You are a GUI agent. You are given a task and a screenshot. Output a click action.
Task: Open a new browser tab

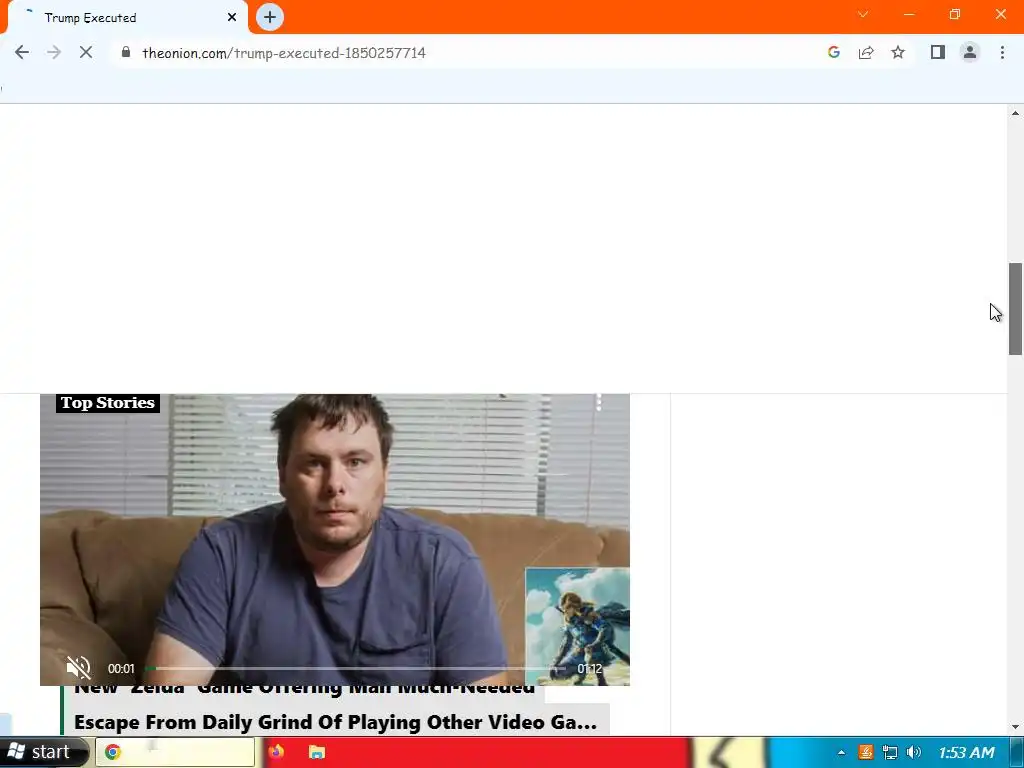[x=270, y=17]
